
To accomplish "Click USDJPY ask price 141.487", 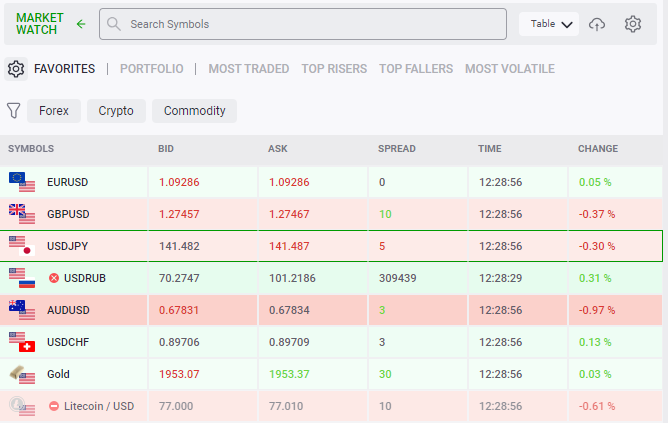I will click(289, 246).
